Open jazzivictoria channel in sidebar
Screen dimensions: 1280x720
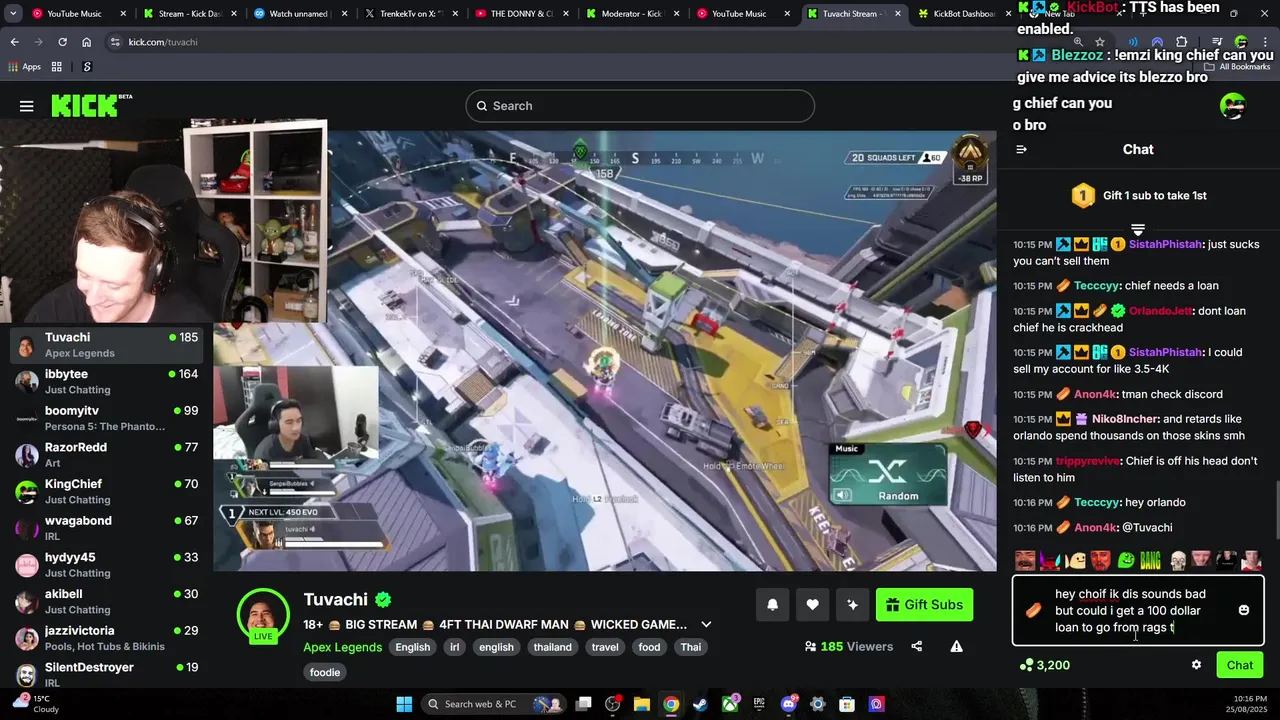[105, 638]
